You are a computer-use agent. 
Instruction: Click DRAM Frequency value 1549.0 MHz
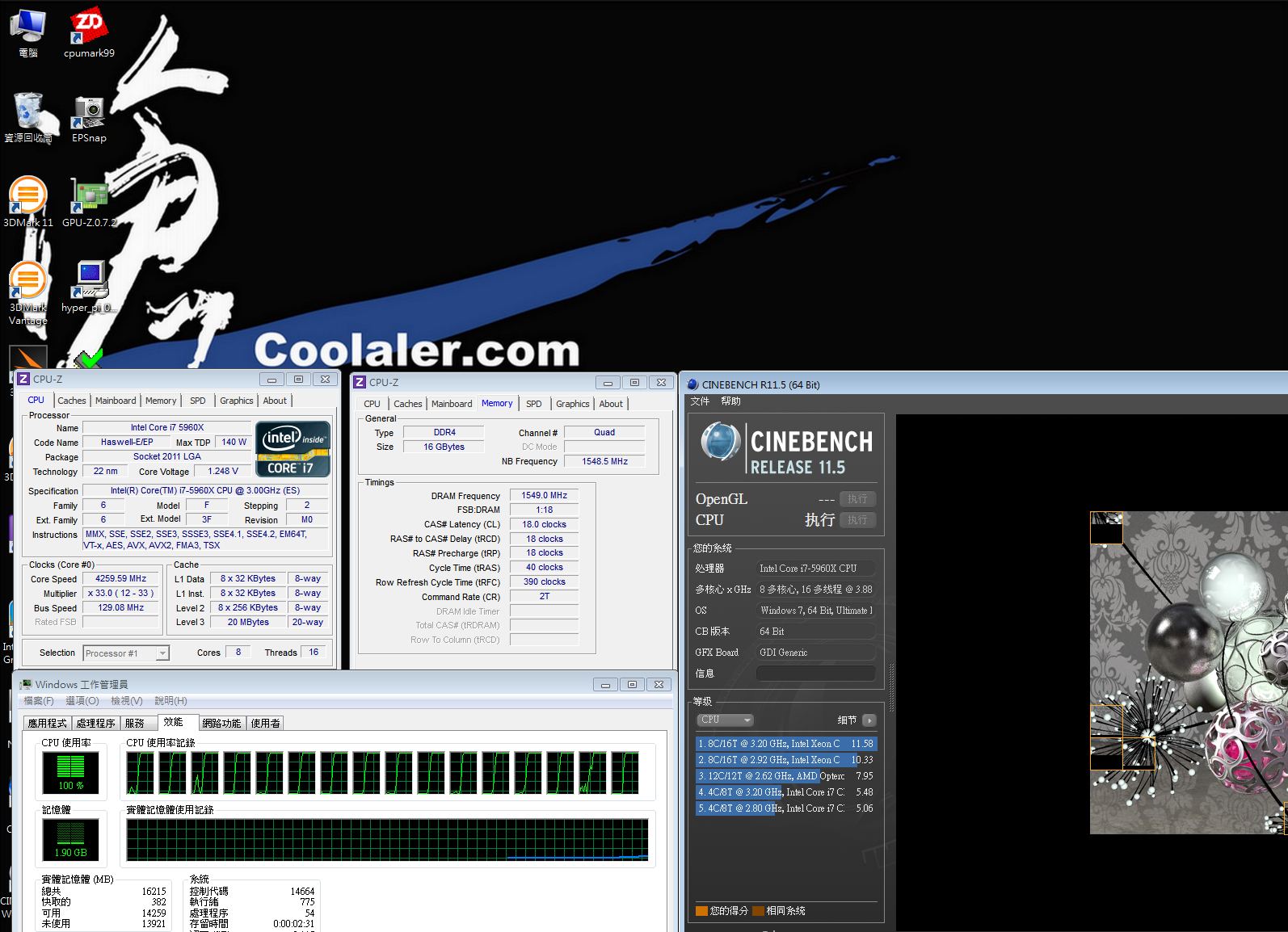tap(544, 496)
